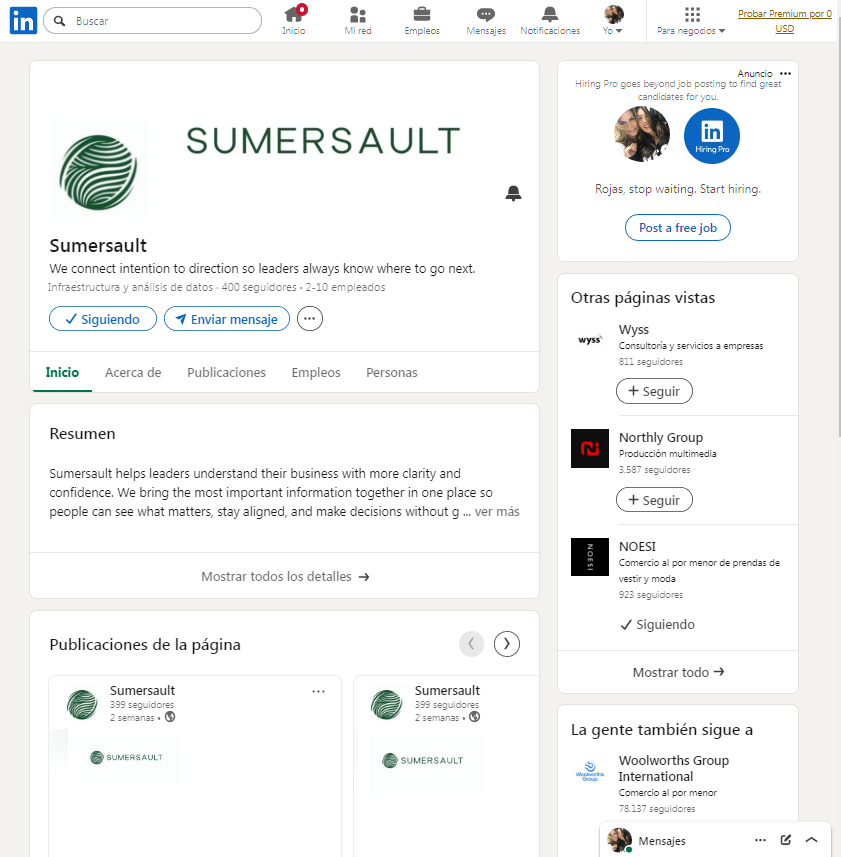Open ad options next to Anuncio
The image size is (841, 857).
785,73
